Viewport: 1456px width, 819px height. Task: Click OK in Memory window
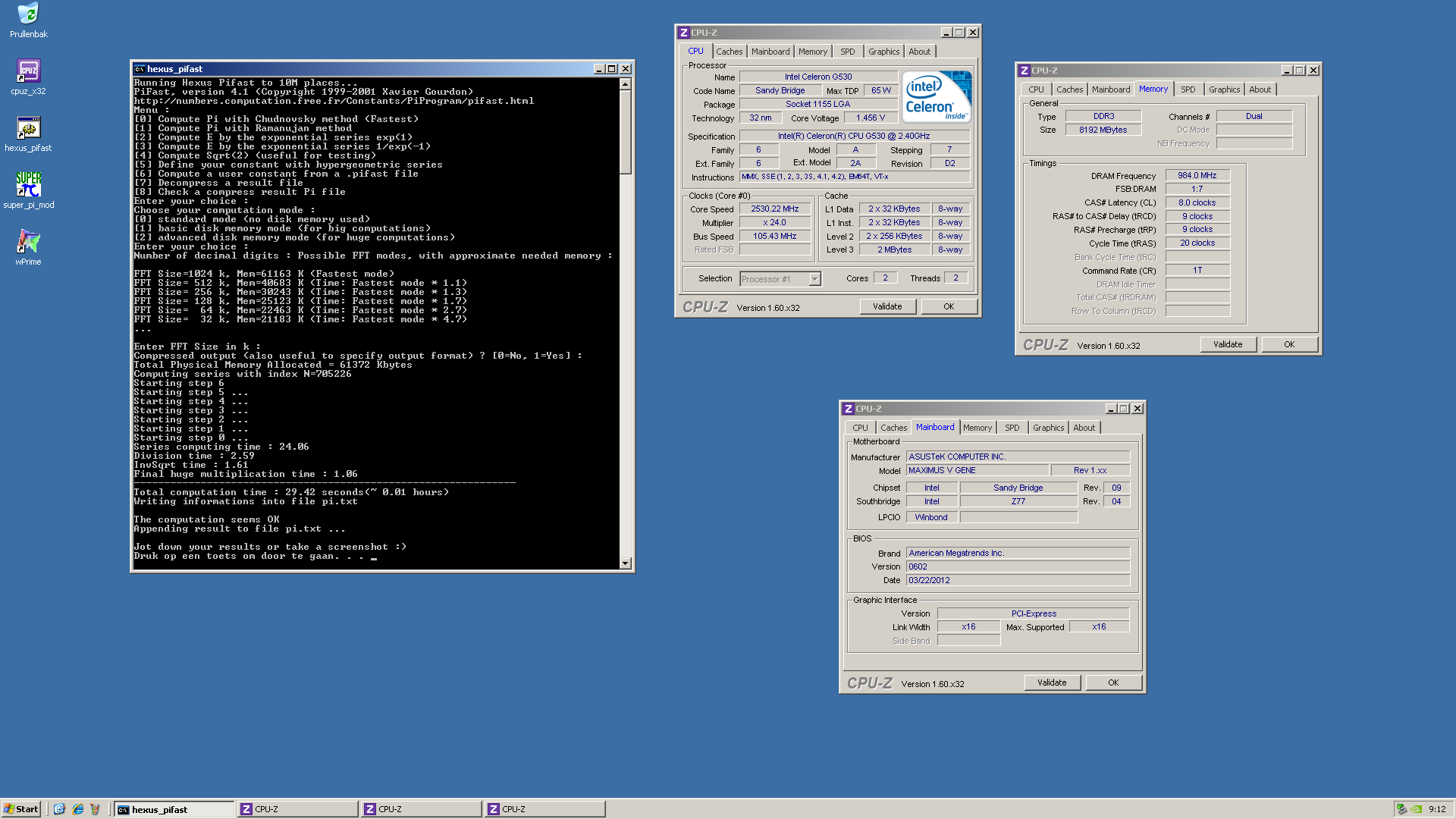[1289, 344]
